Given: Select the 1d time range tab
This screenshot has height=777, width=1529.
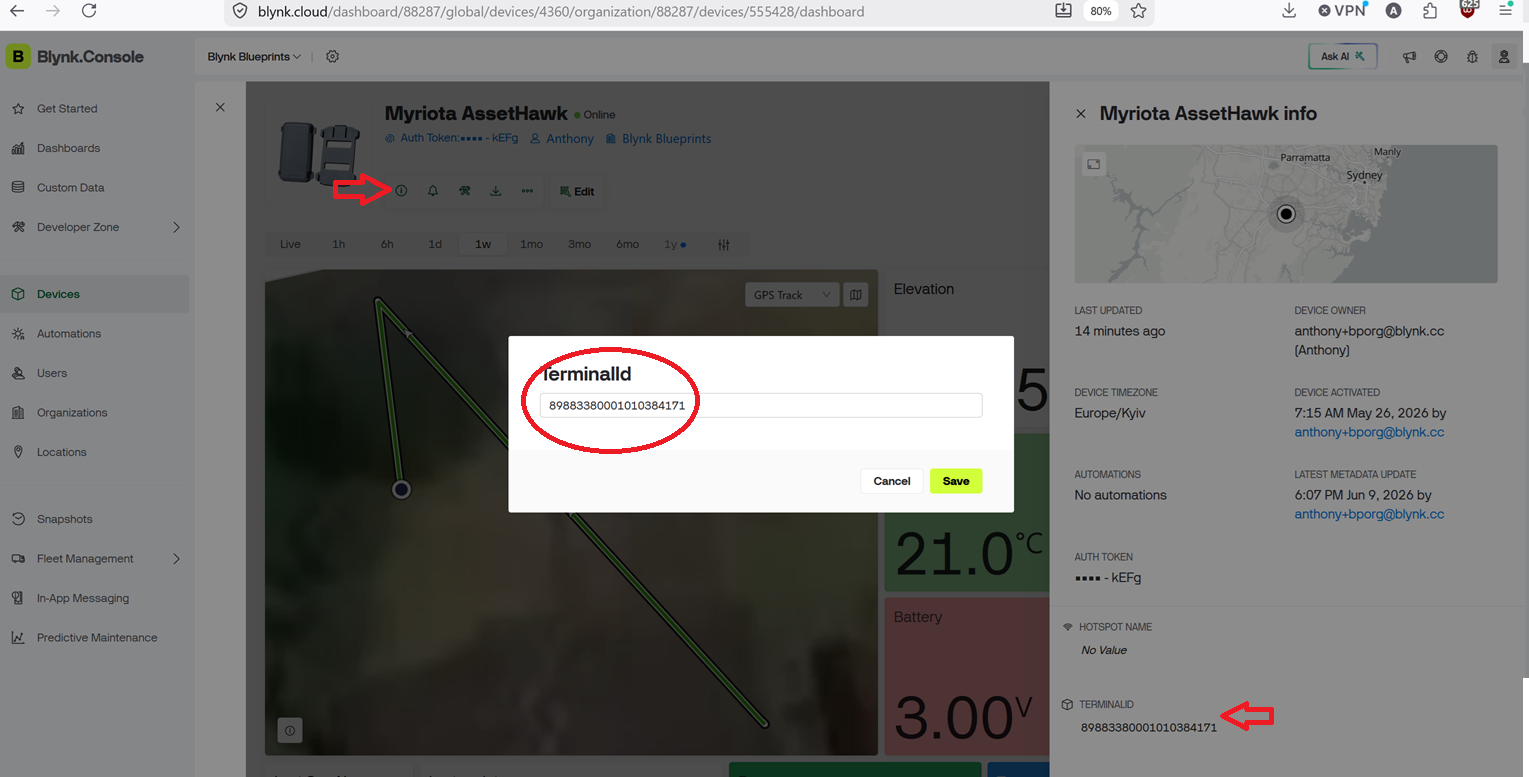Looking at the screenshot, I should click(x=435, y=244).
